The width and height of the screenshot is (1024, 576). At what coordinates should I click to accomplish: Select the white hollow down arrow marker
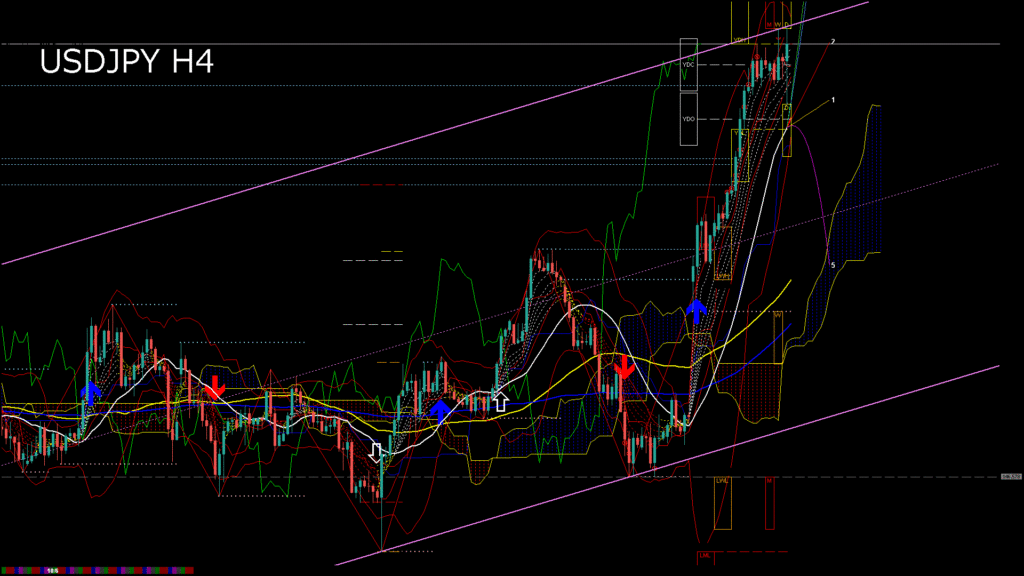click(x=376, y=453)
